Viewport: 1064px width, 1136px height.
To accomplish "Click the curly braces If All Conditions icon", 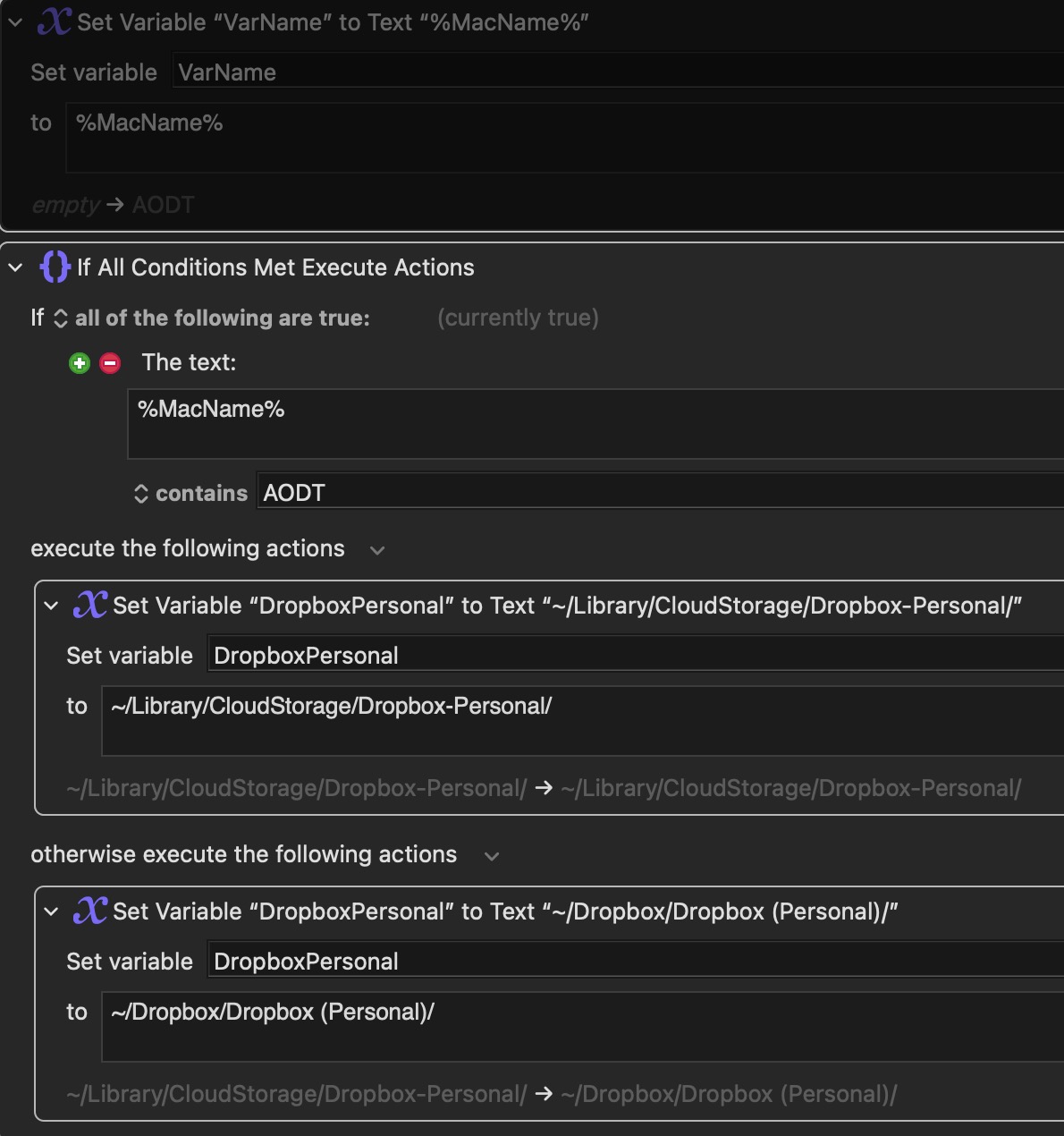I will 55,267.
